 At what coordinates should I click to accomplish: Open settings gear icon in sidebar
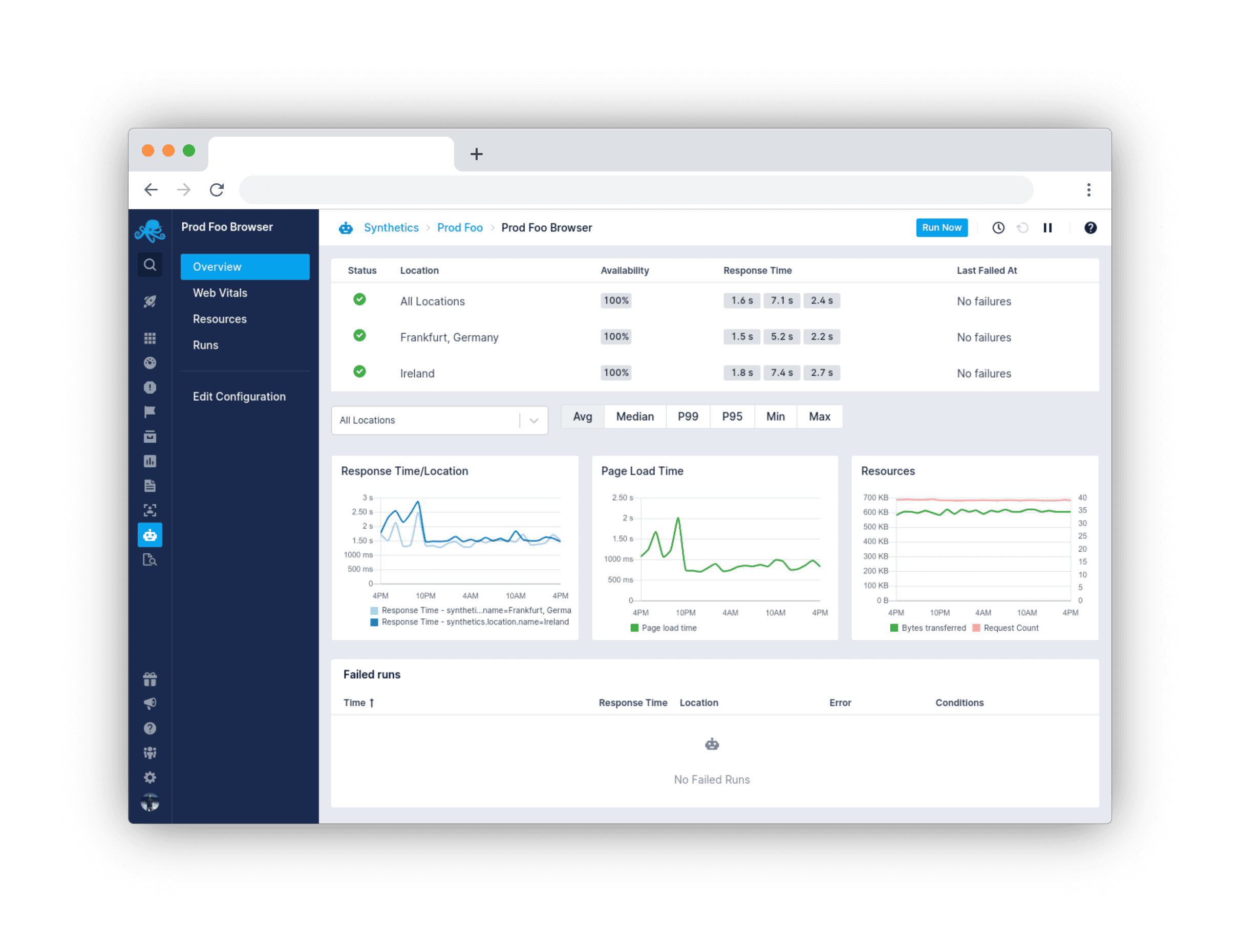[x=149, y=777]
